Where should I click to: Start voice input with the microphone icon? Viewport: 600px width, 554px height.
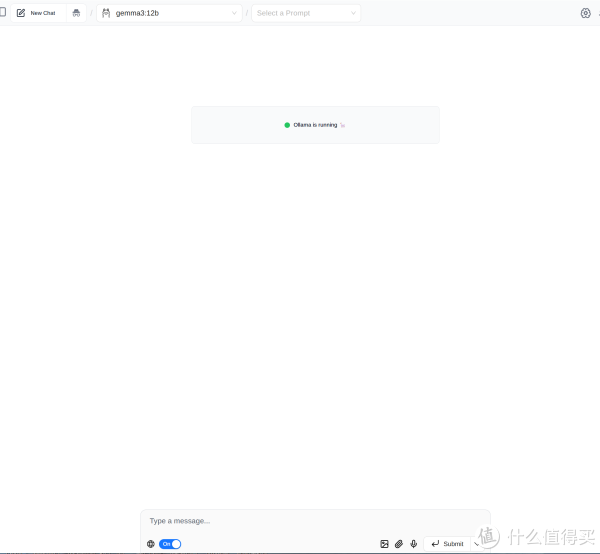[x=414, y=544]
